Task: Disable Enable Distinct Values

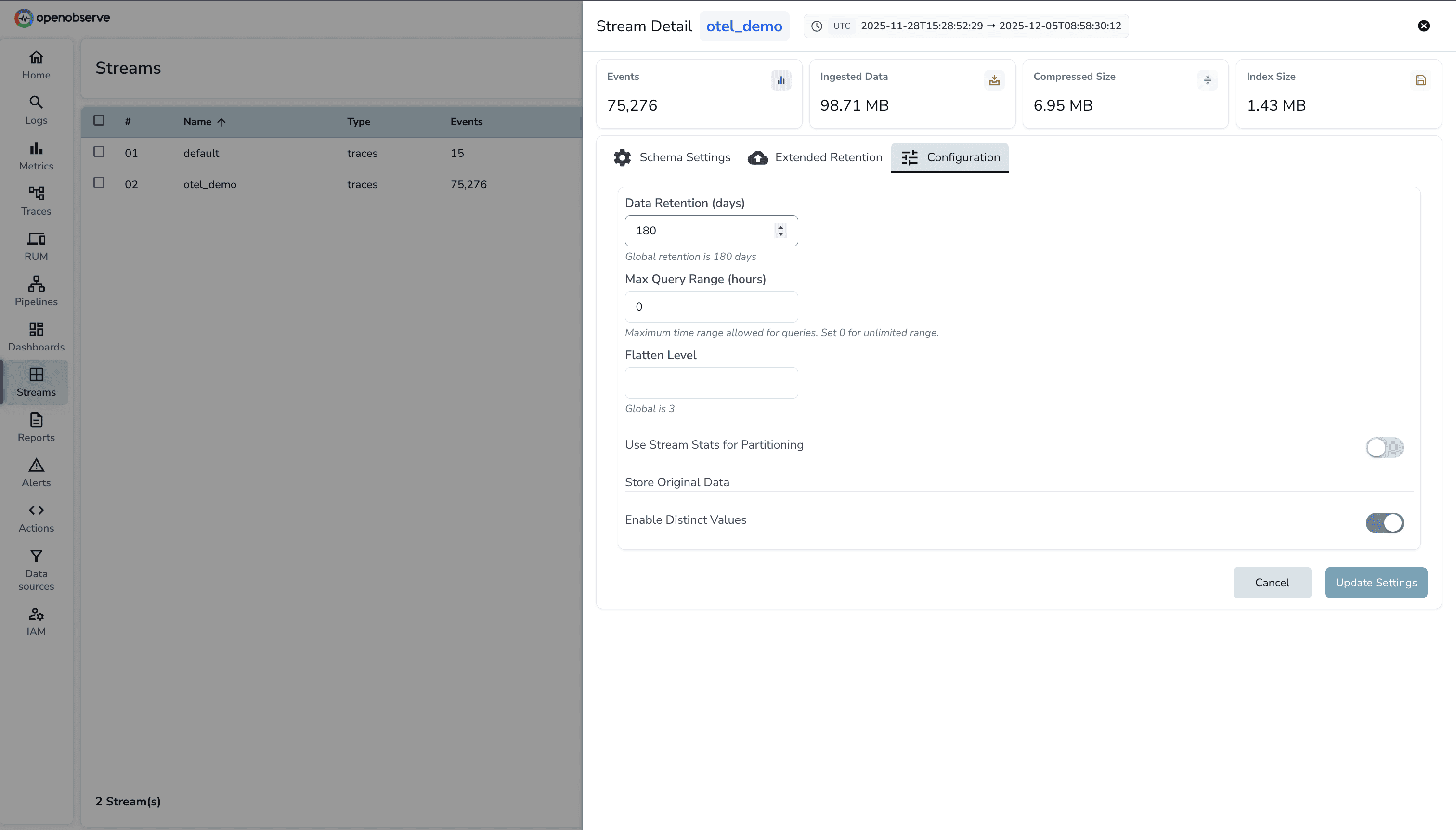Action: pyautogui.click(x=1384, y=523)
